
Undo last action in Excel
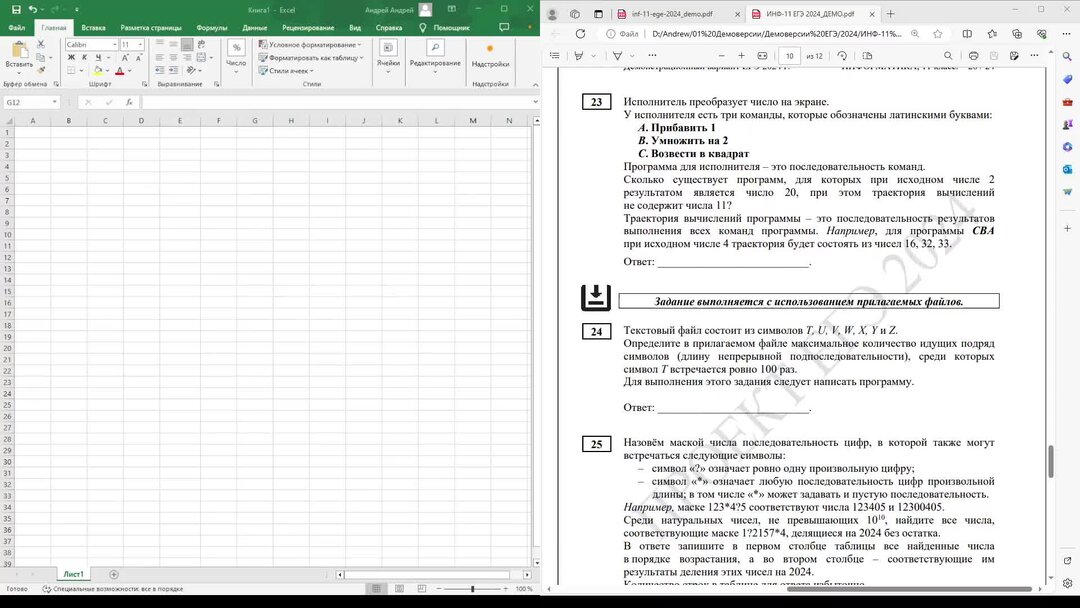(32, 10)
